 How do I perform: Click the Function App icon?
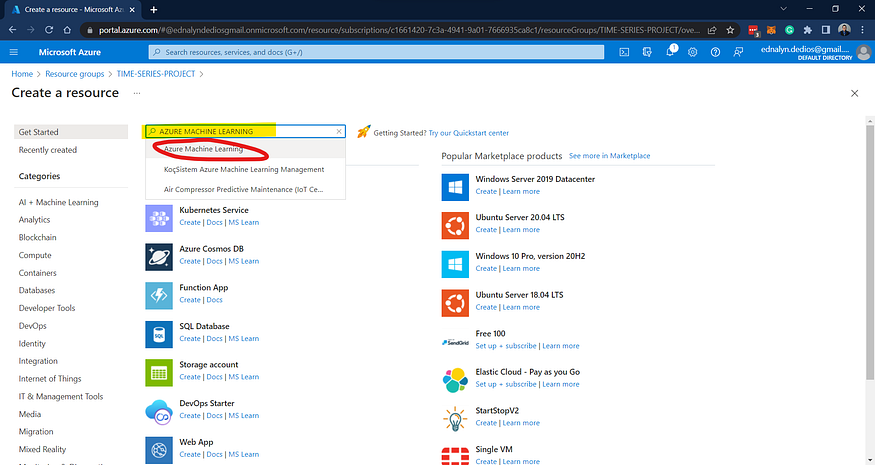[159, 295]
